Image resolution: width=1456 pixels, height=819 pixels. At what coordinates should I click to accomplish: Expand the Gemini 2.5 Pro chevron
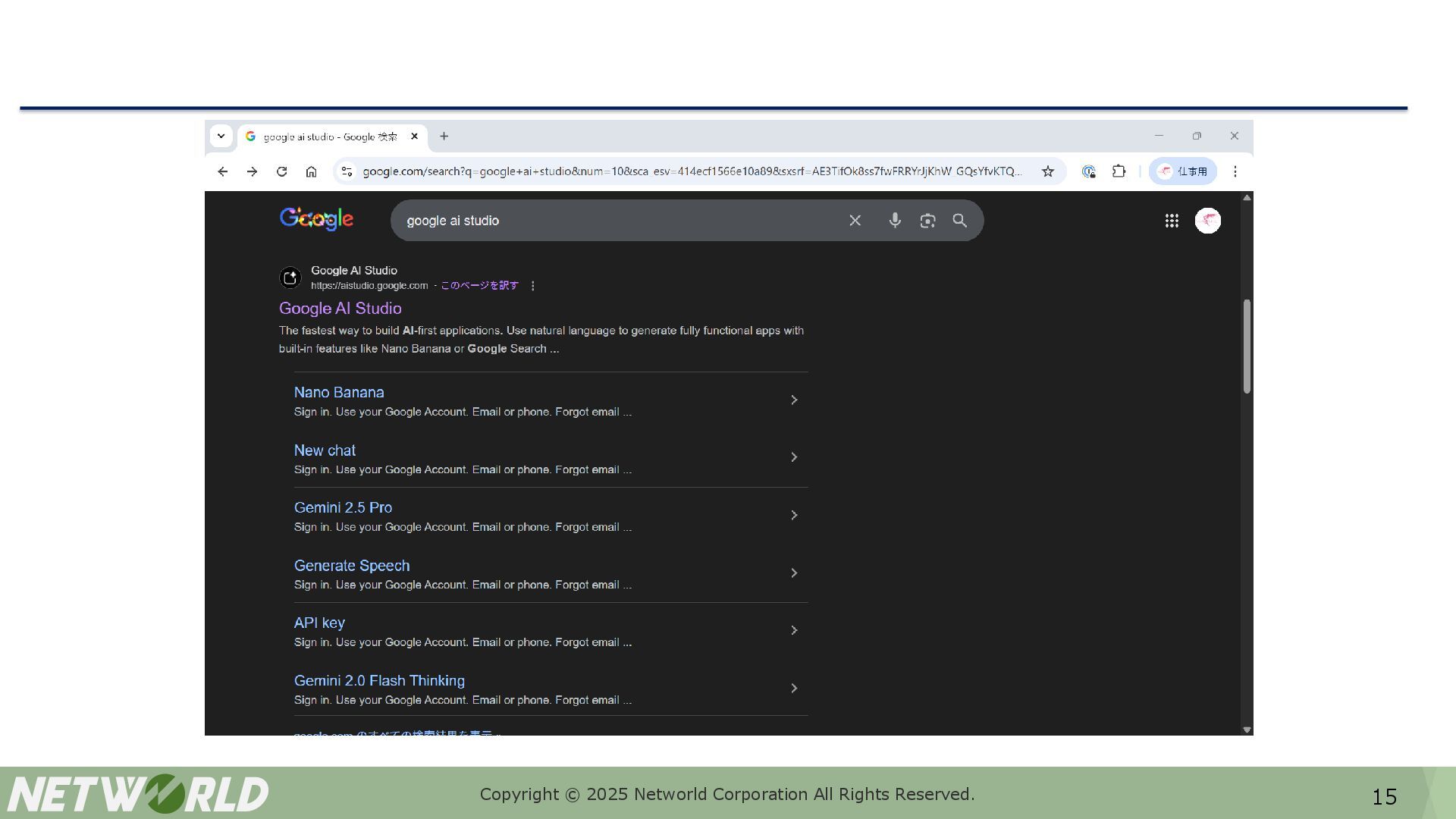[794, 515]
